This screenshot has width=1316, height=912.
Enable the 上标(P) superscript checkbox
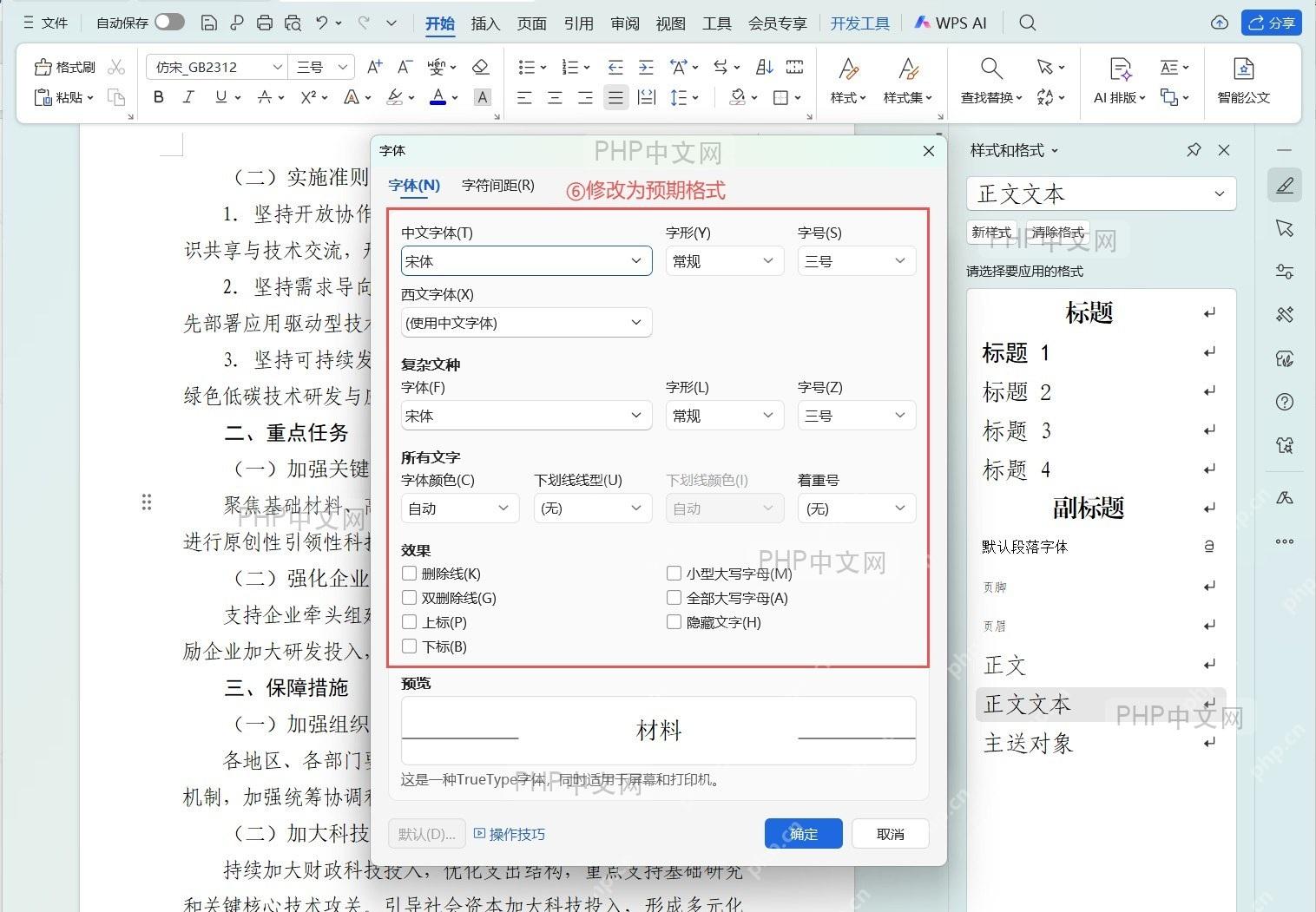tap(409, 621)
